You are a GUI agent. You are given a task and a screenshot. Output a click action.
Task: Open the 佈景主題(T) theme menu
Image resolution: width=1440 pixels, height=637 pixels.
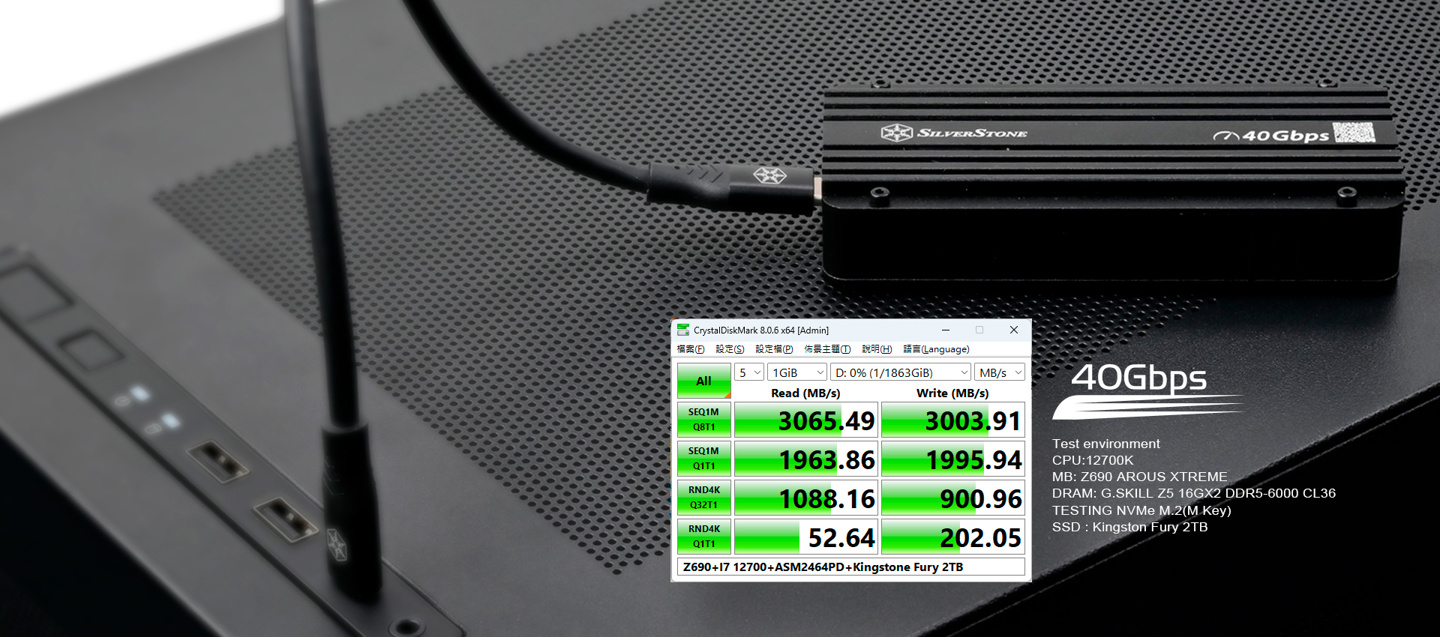pos(827,349)
